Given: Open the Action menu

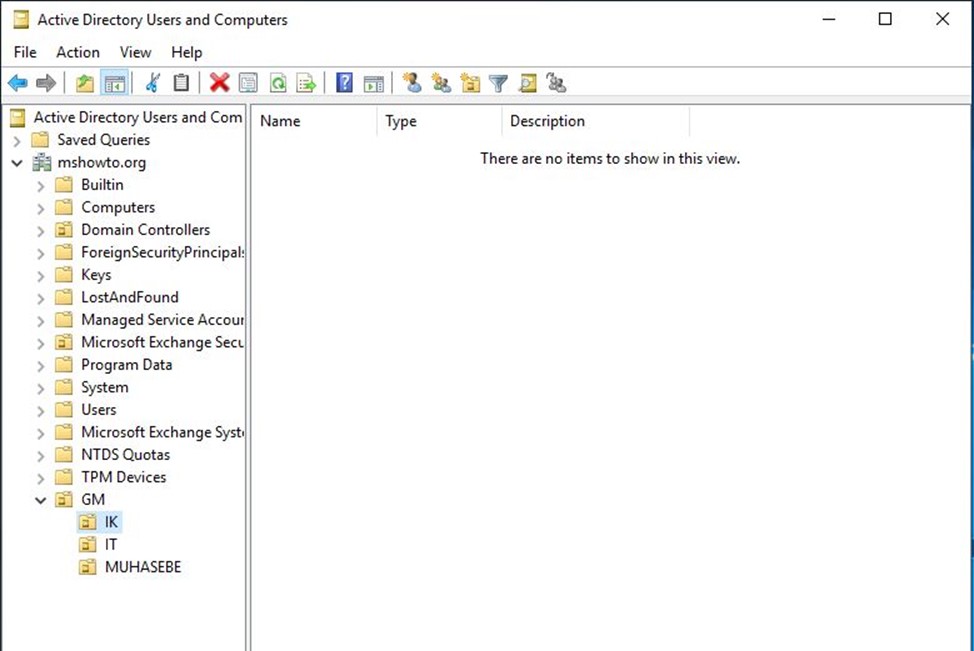Looking at the screenshot, I should pyautogui.click(x=78, y=52).
